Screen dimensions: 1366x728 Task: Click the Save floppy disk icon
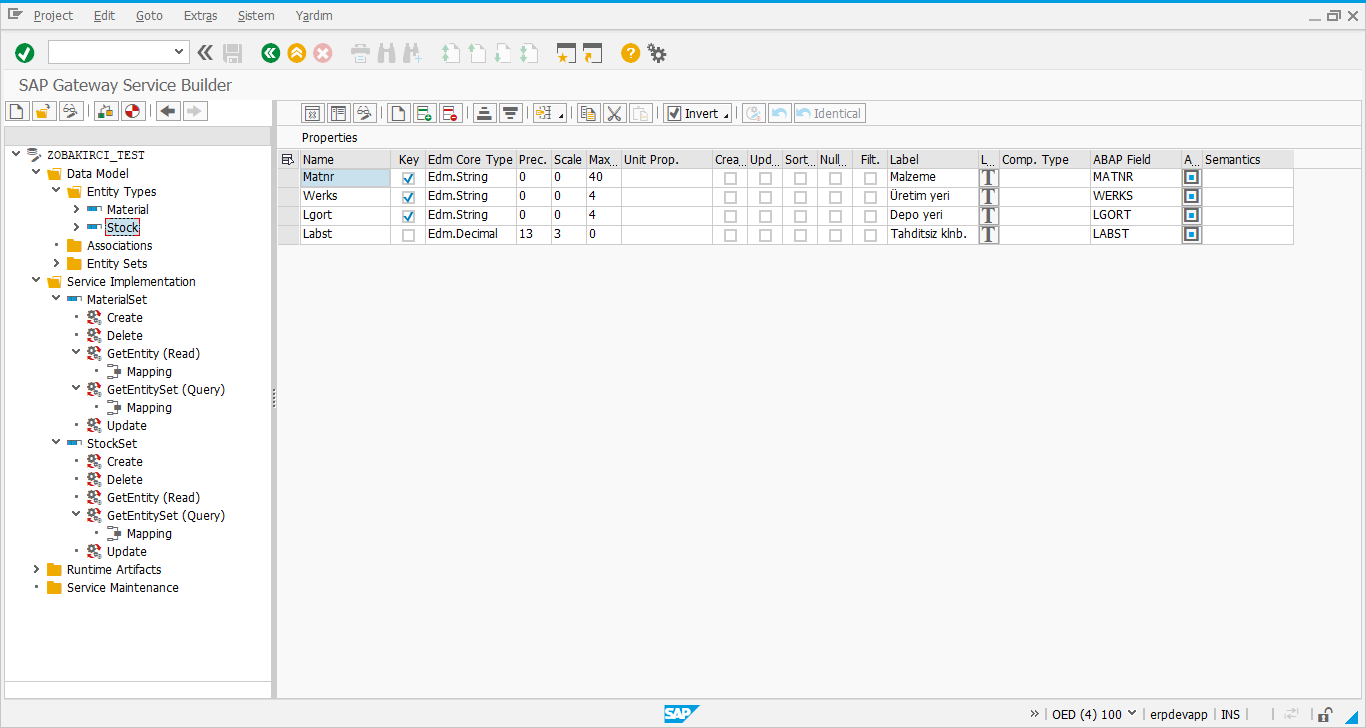(x=233, y=53)
